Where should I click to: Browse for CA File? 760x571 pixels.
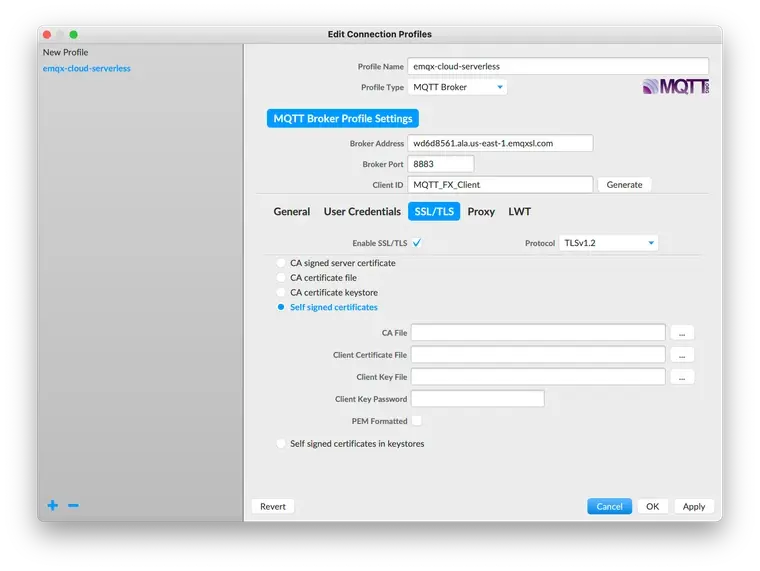[682, 333]
